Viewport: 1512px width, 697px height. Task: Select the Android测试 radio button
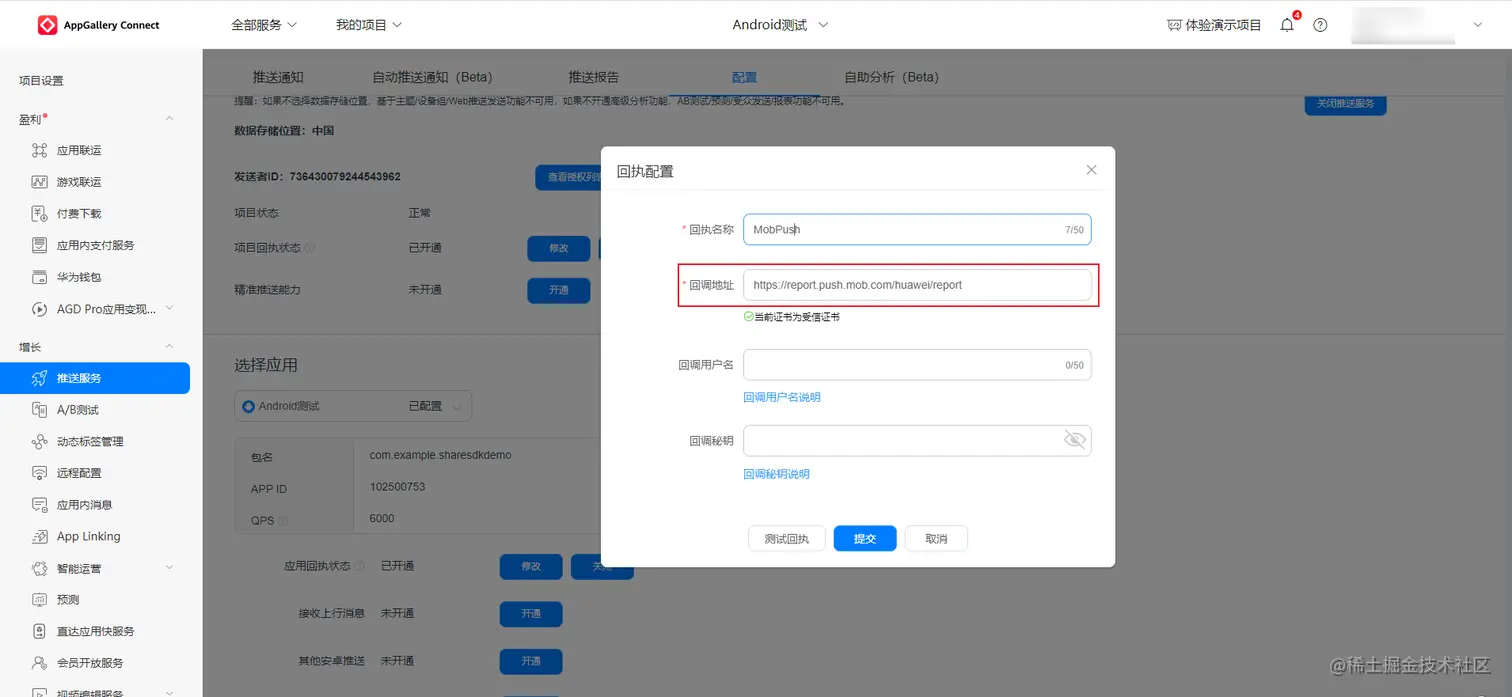tap(249, 407)
